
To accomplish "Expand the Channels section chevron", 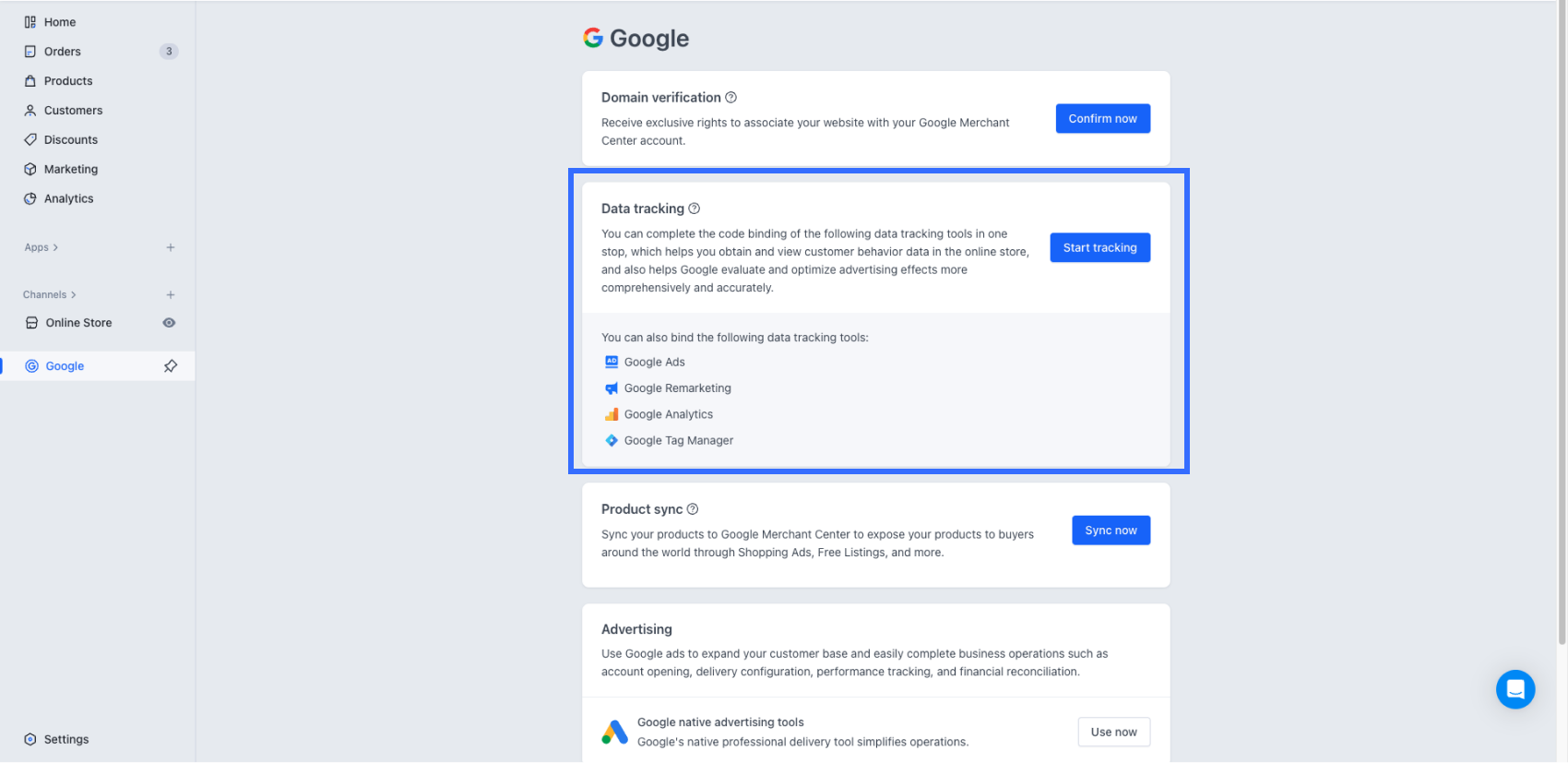I will tap(74, 295).
